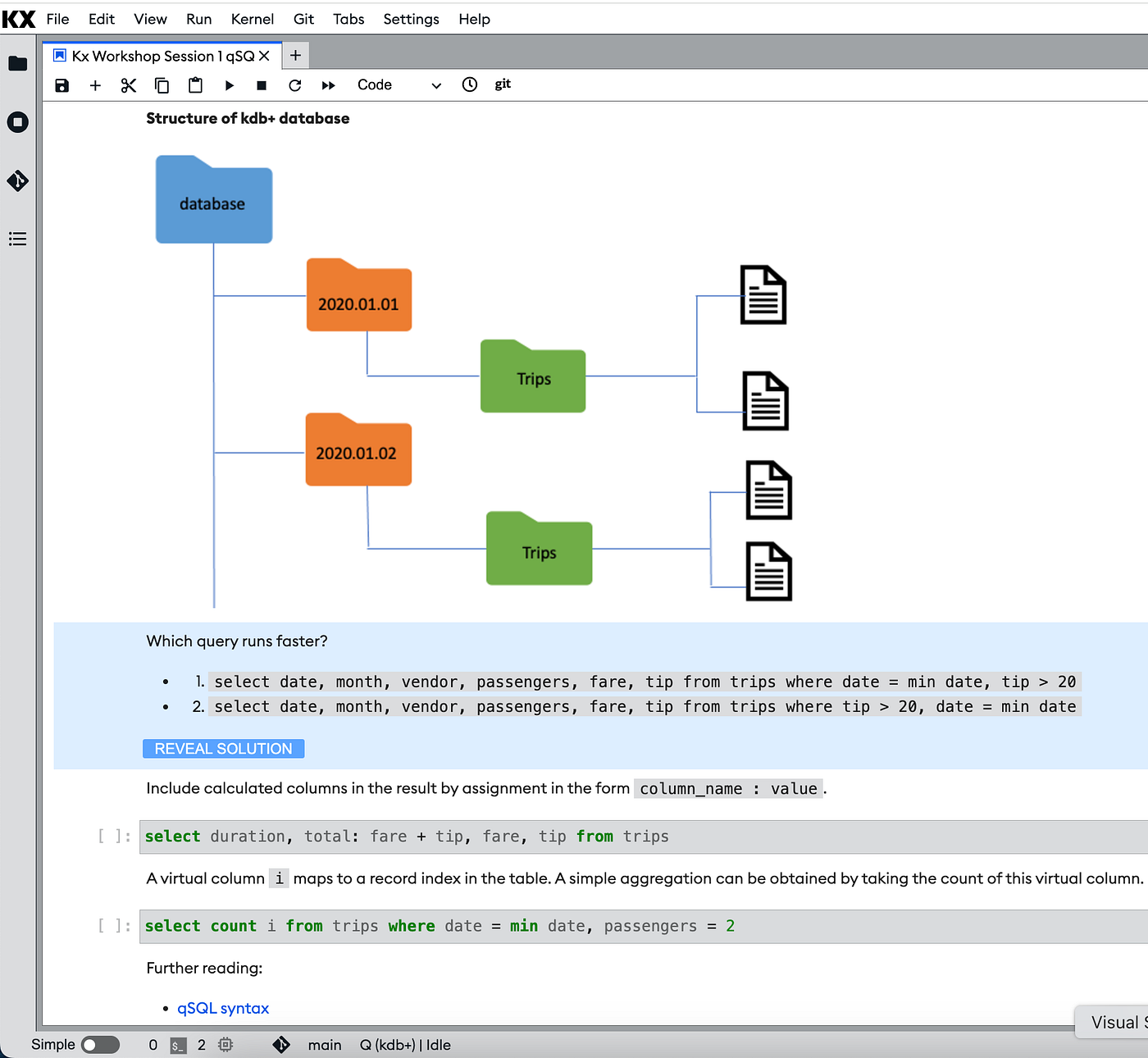Restart kernel and run all cells
This screenshot has height=1058, width=1148.
click(328, 85)
